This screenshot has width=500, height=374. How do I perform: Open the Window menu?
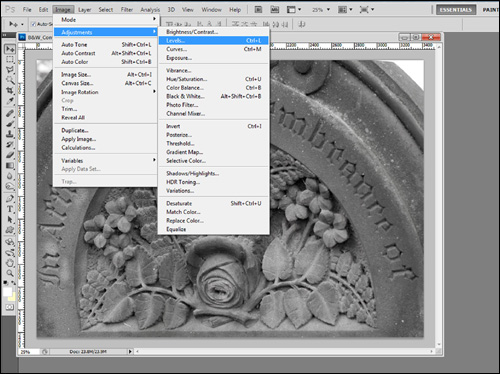(x=211, y=10)
